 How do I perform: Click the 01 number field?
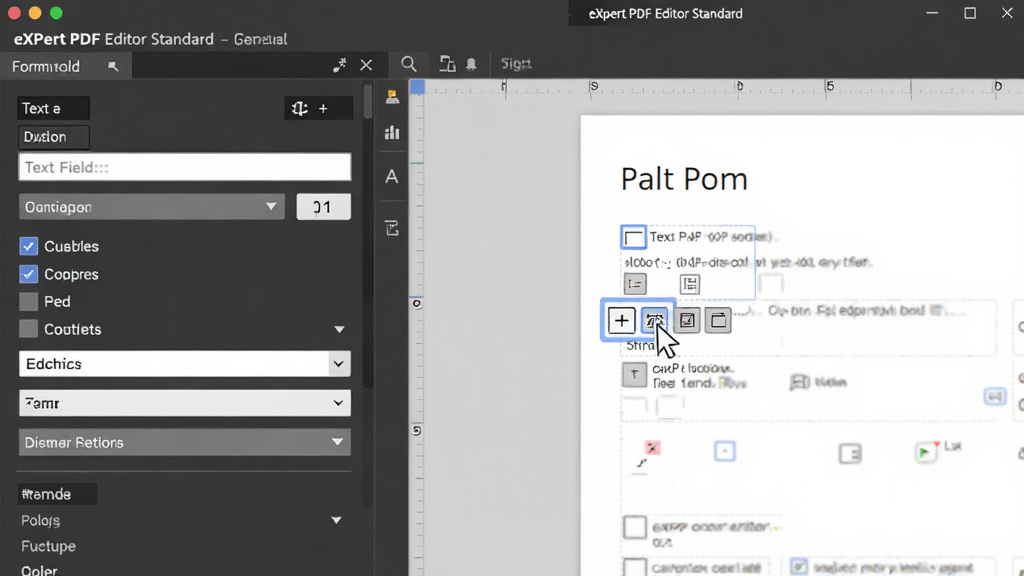[x=323, y=207]
